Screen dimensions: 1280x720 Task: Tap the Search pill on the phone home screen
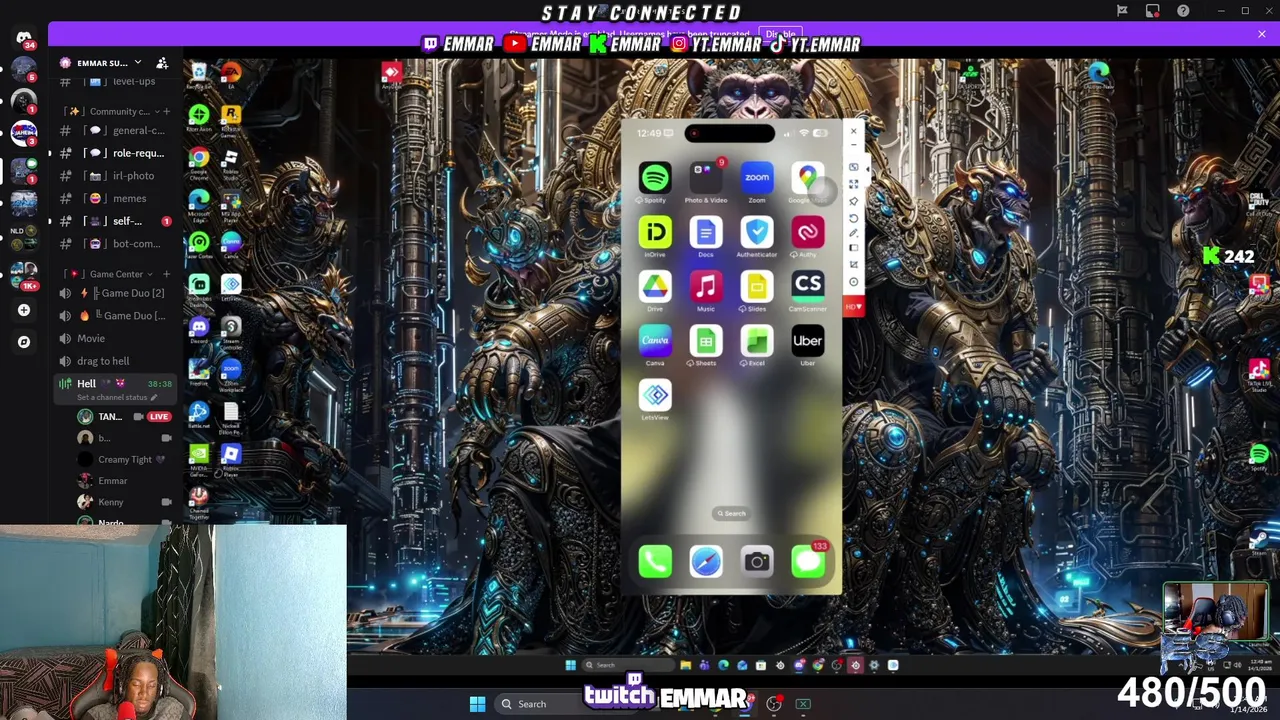tap(731, 513)
